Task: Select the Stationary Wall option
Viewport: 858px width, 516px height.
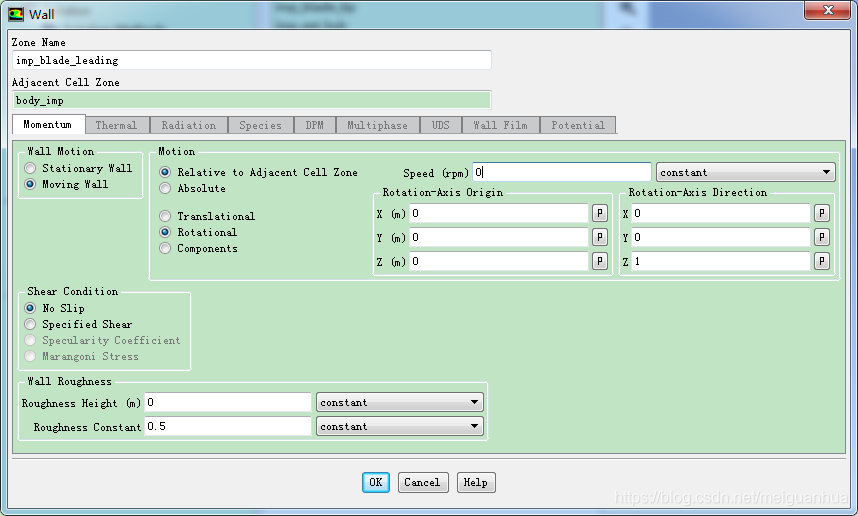Action: click(x=31, y=168)
